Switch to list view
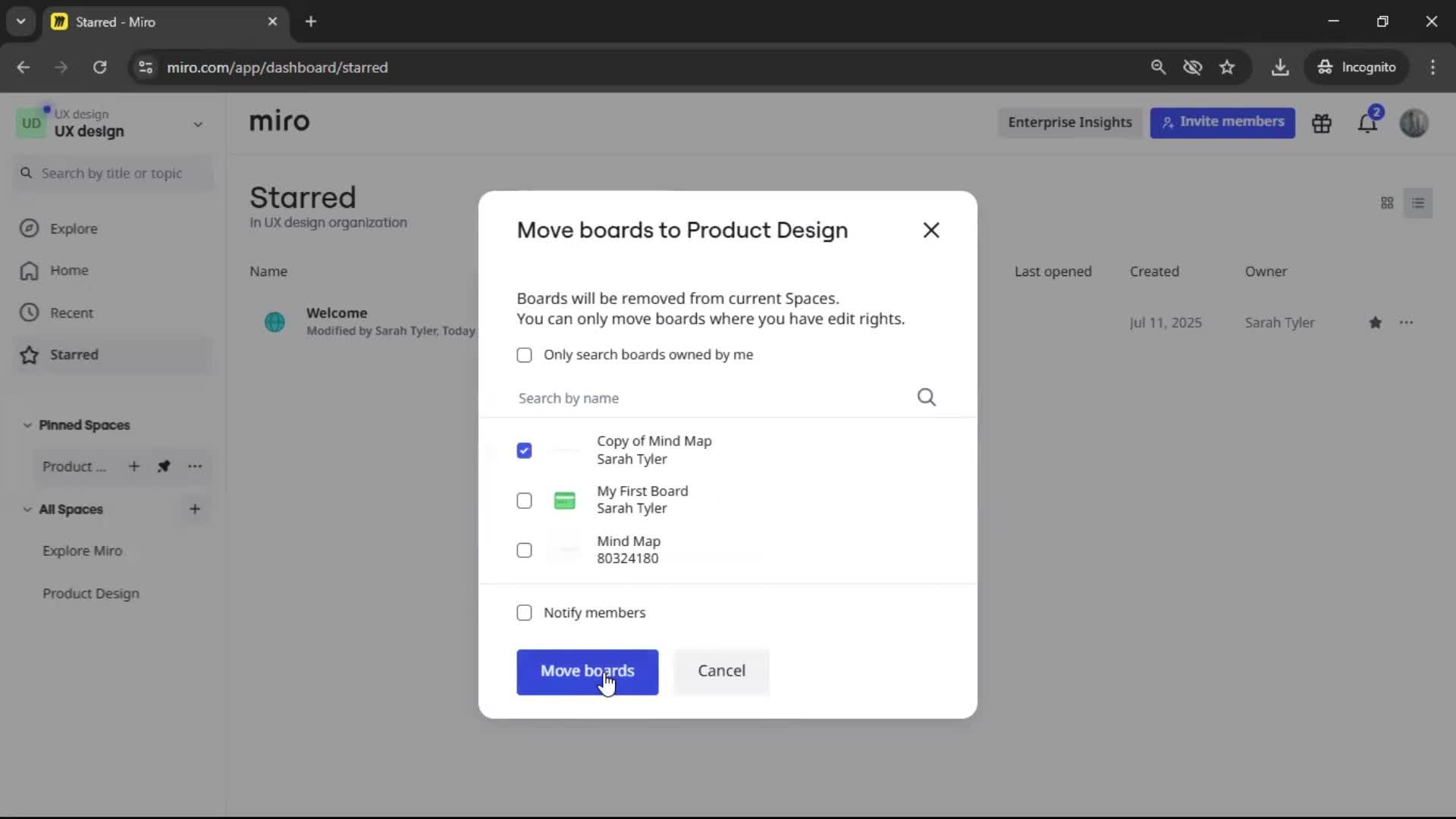The height and width of the screenshot is (819, 1456). point(1417,203)
